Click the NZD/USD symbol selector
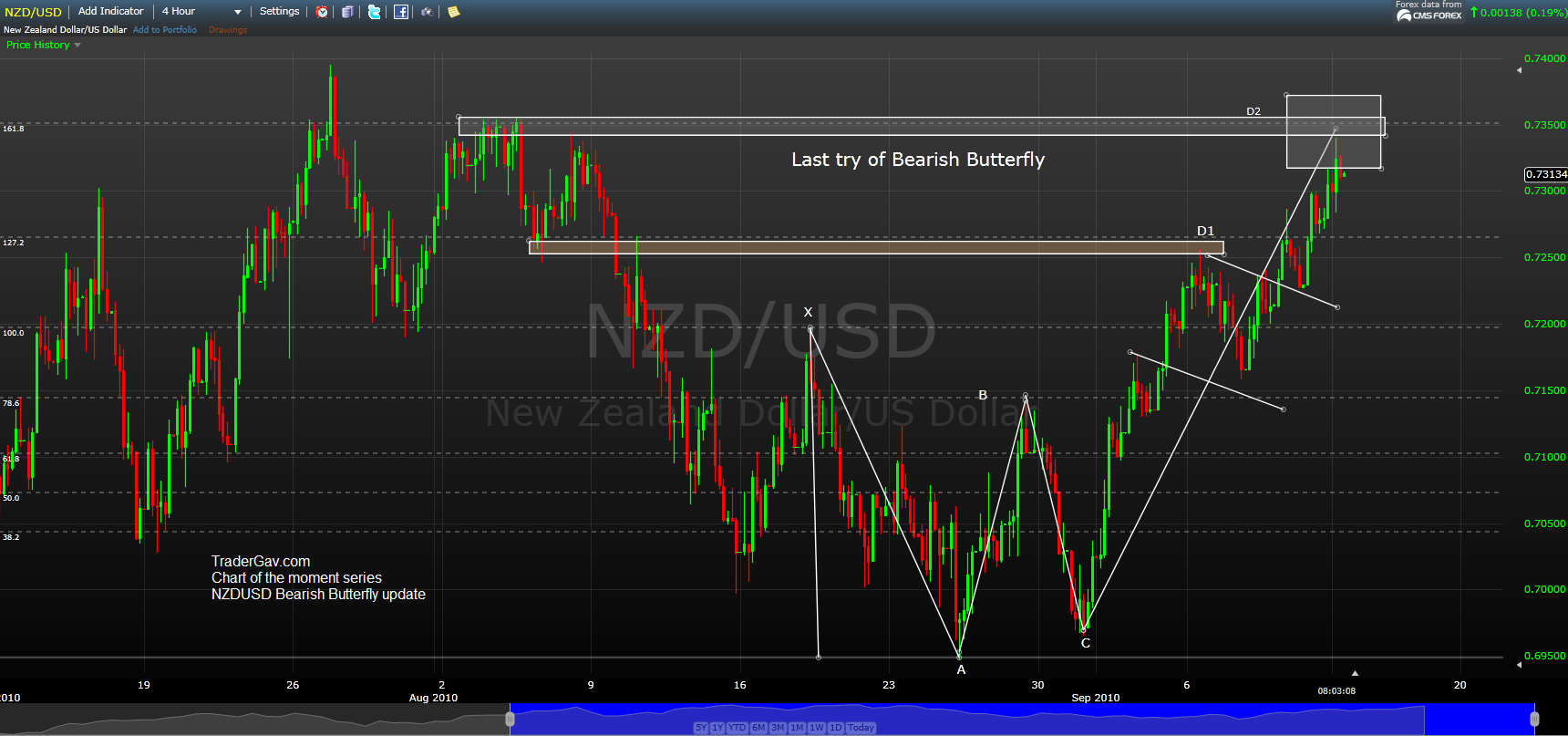This screenshot has height=736, width=1568. click(x=33, y=12)
